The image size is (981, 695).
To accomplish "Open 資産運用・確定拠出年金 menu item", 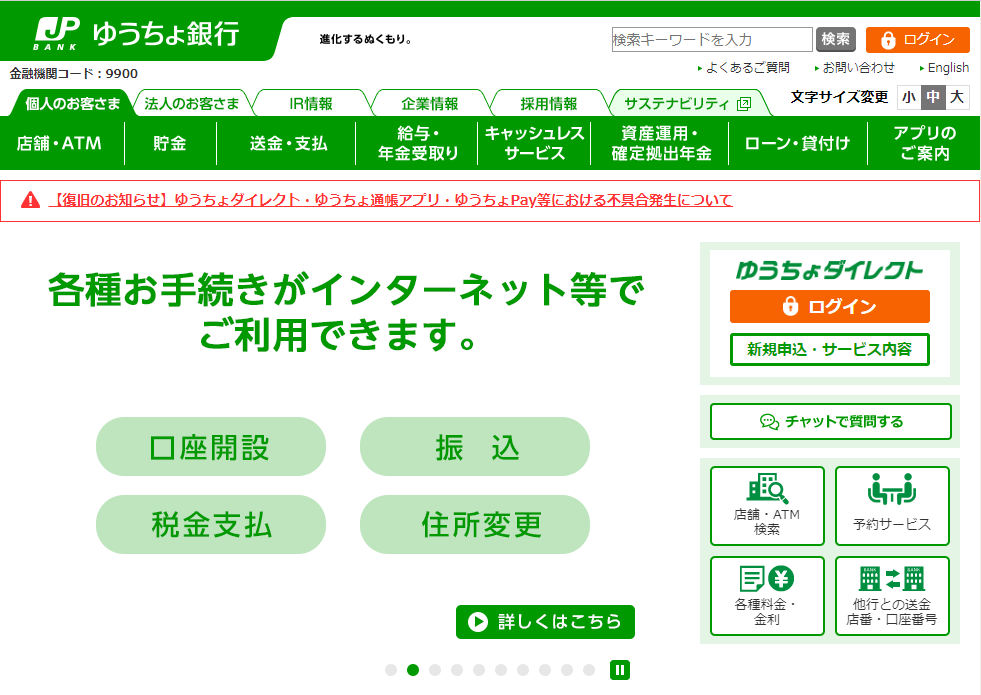I will (x=661, y=143).
